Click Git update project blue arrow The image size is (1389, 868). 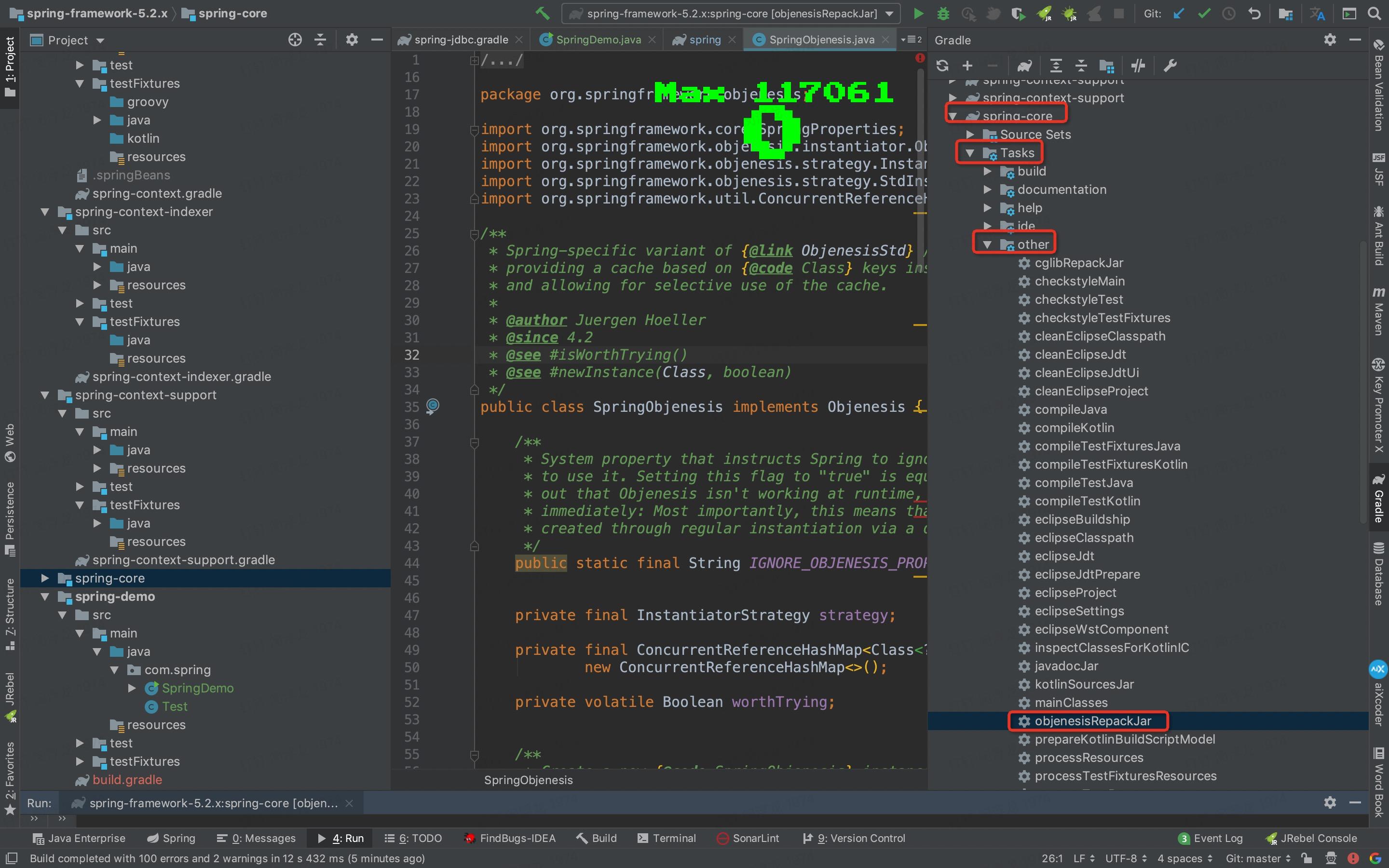(x=1178, y=13)
